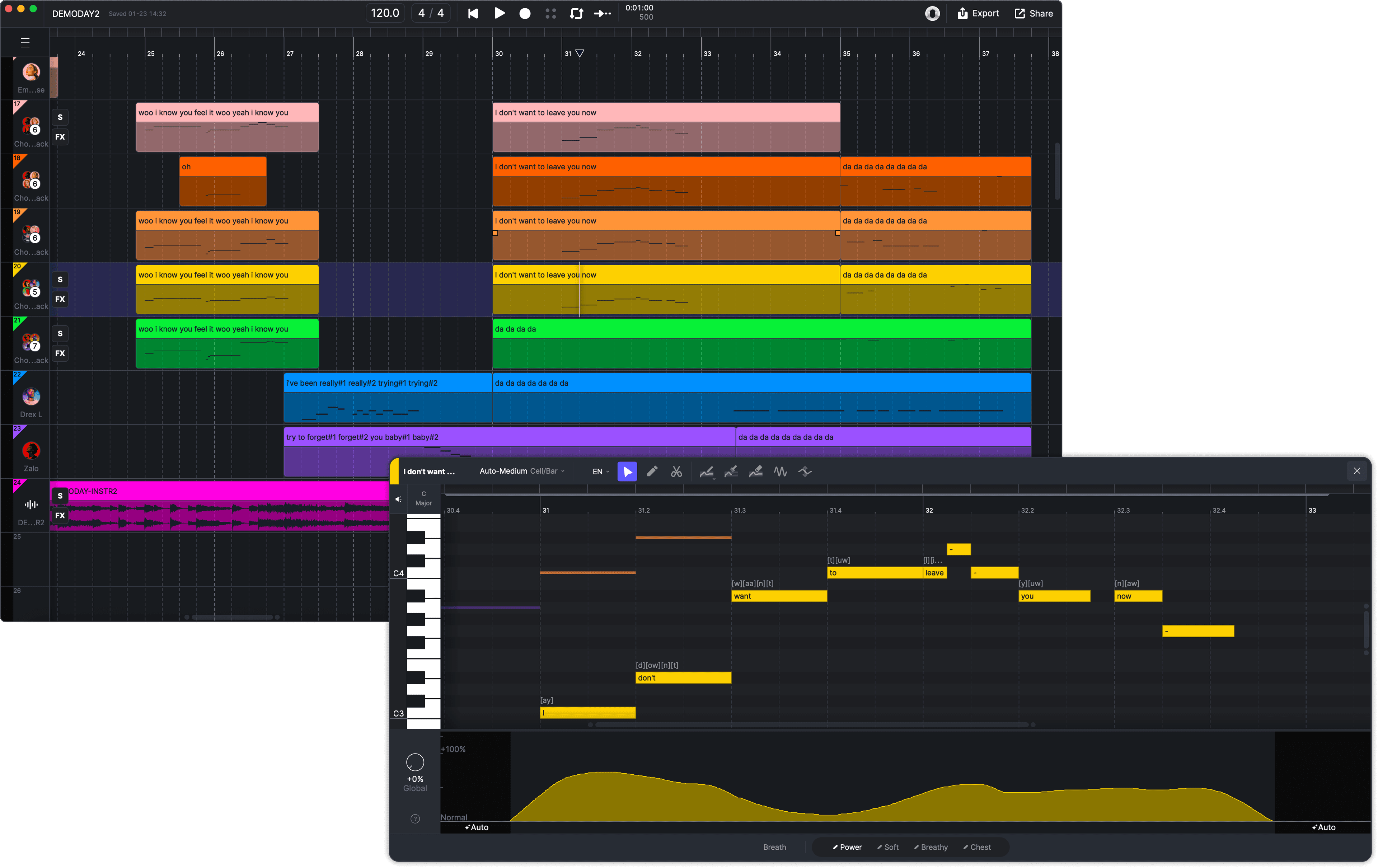Image resolution: width=1378 pixels, height=868 pixels.
Task: Select track 18 choir avatar icon
Action: (x=31, y=180)
